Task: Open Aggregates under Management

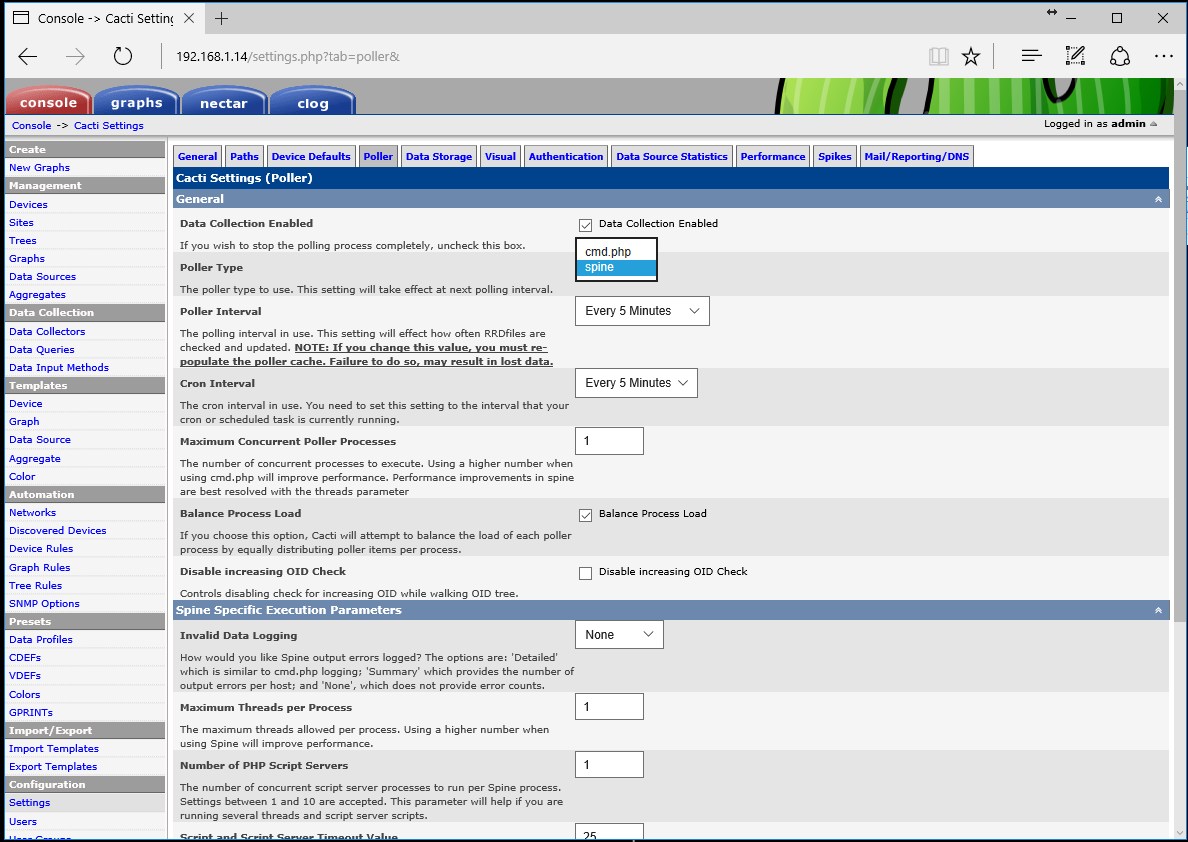Action: 37,295
